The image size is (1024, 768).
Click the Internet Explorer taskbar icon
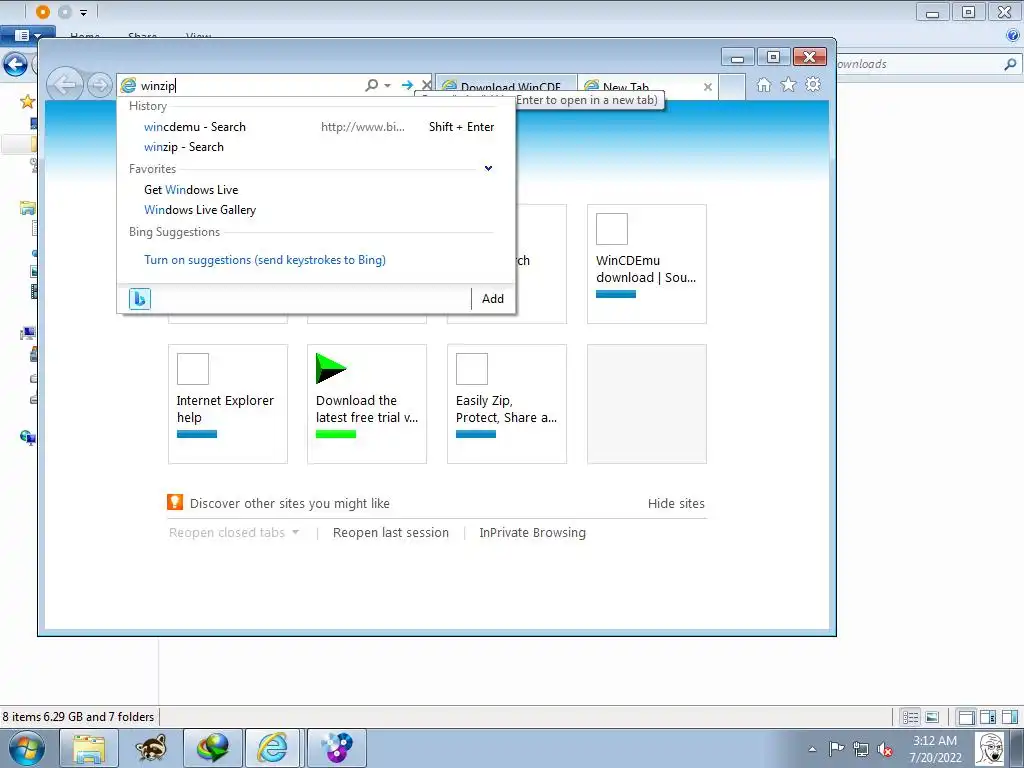tap(272, 748)
